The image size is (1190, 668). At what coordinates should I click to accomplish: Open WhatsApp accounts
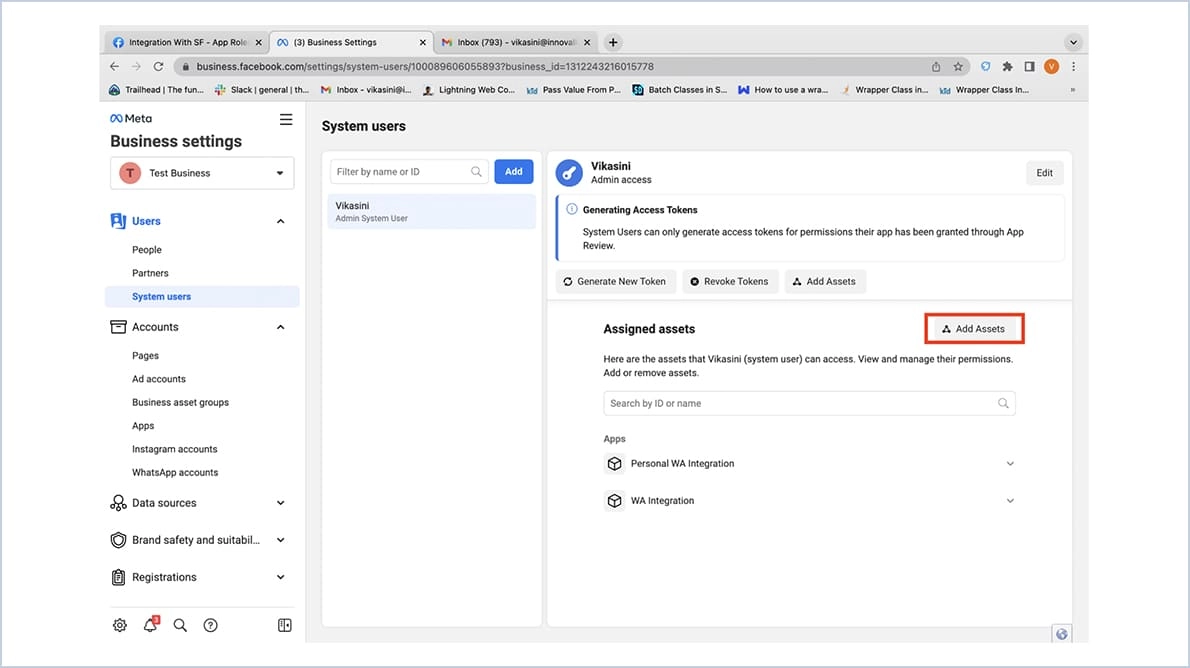pos(175,472)
